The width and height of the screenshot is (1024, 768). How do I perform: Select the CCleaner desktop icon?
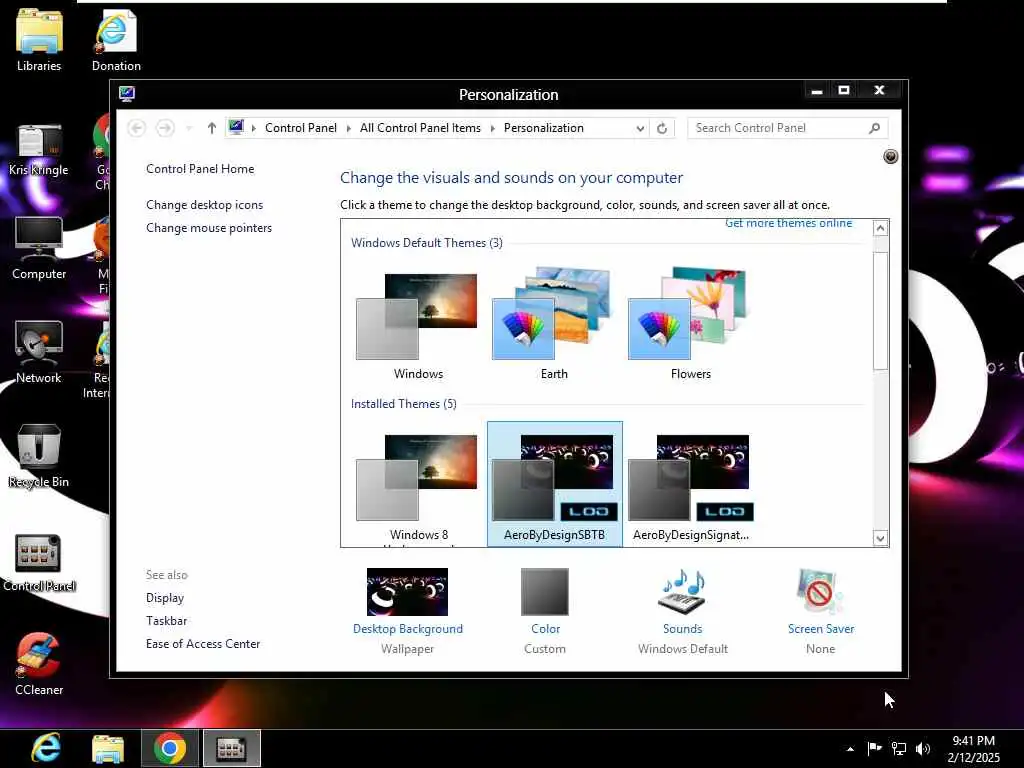39,664
